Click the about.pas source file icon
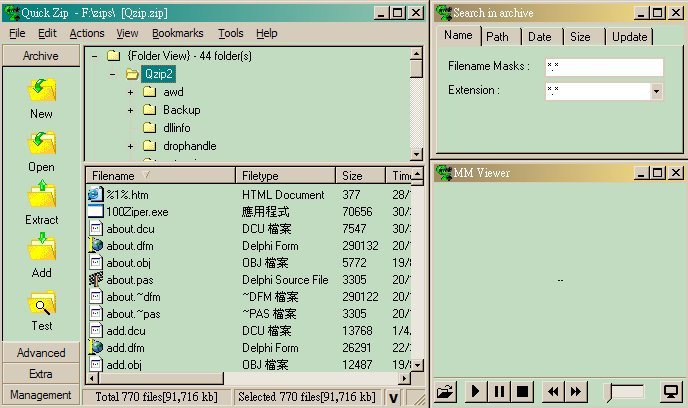Viewport: 688px width, 408px height. pos(96,279)
